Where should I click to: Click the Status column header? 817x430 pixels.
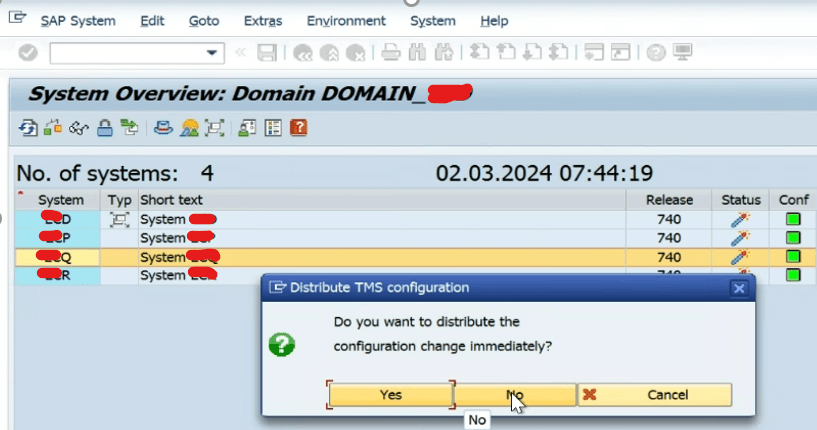(740, 200)
